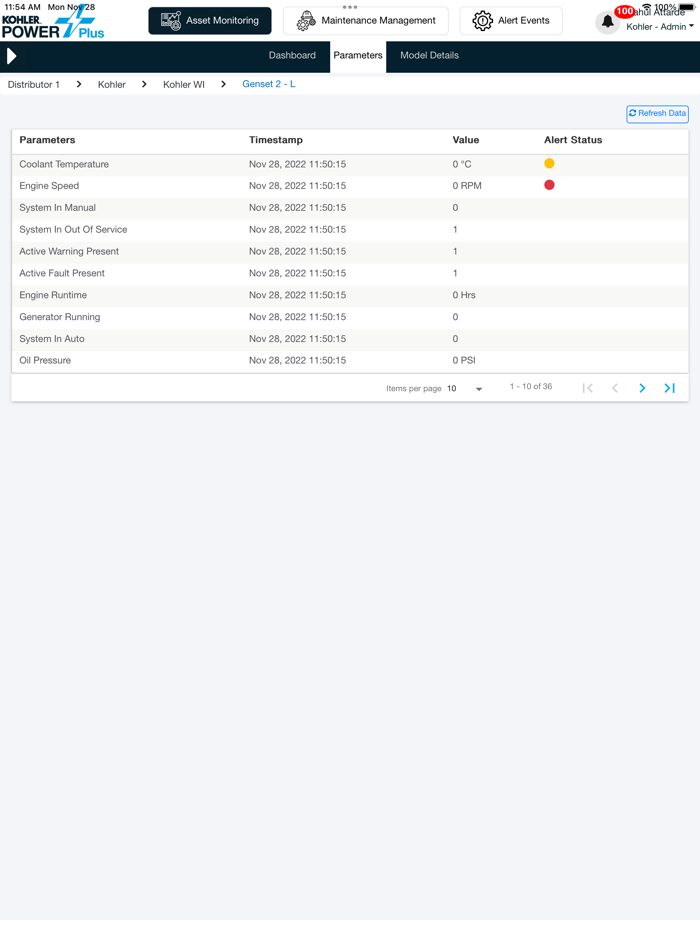Click the notification bell icon
Viewport: 700px width, 934px height.
click(x=607, y=22)
